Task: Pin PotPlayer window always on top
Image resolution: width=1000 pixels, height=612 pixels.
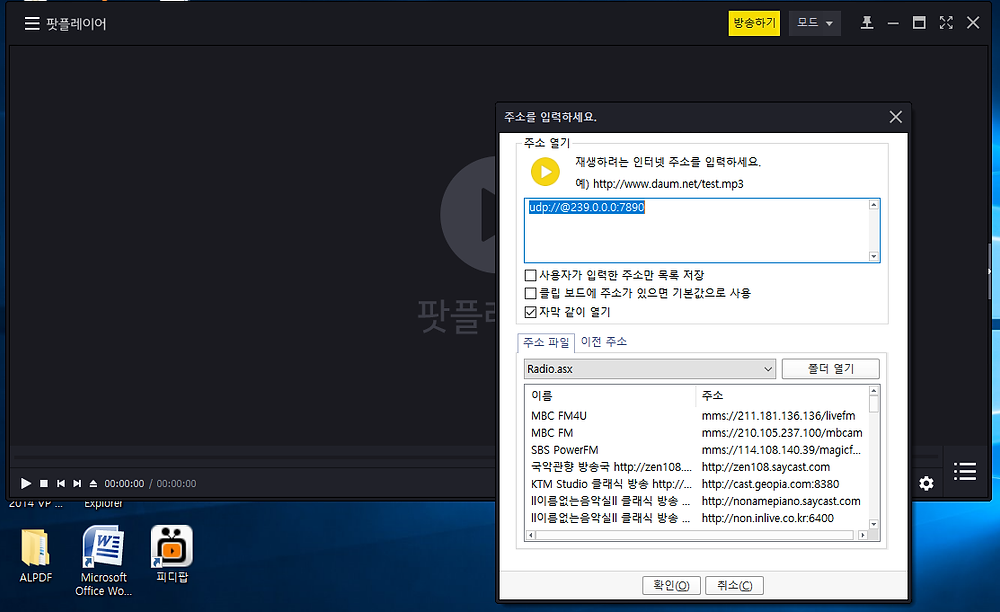Action: point(867,23)
